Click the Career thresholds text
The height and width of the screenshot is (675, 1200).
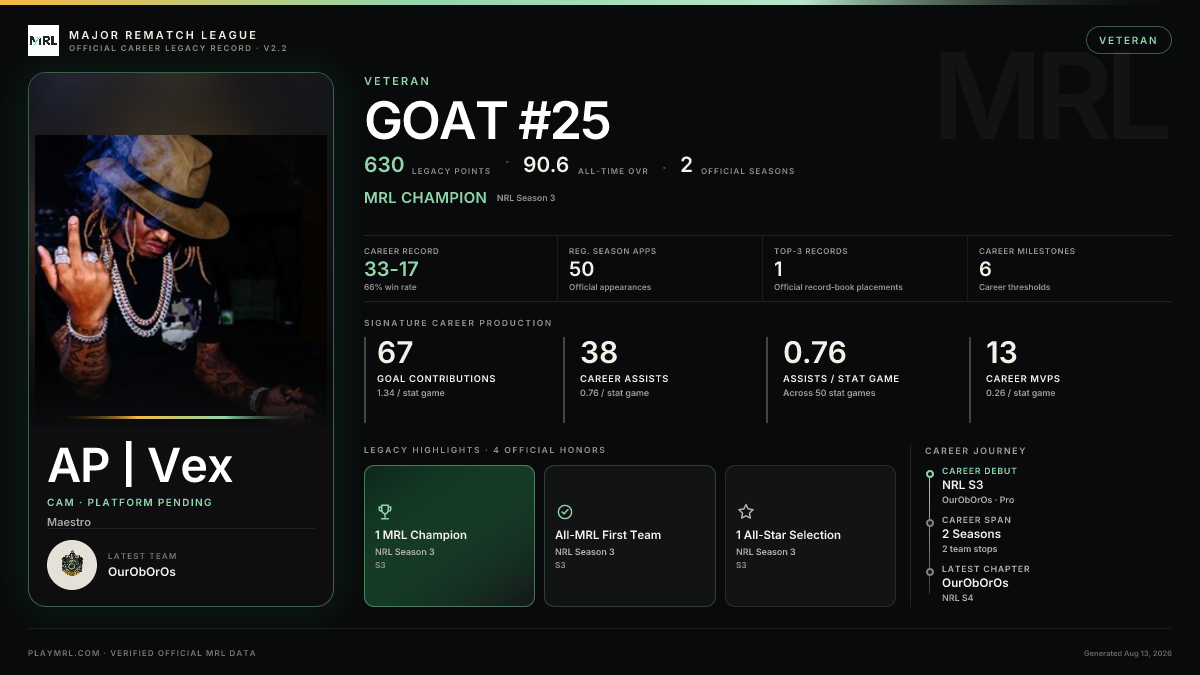pyautogui.click(x=1015, y=287)
